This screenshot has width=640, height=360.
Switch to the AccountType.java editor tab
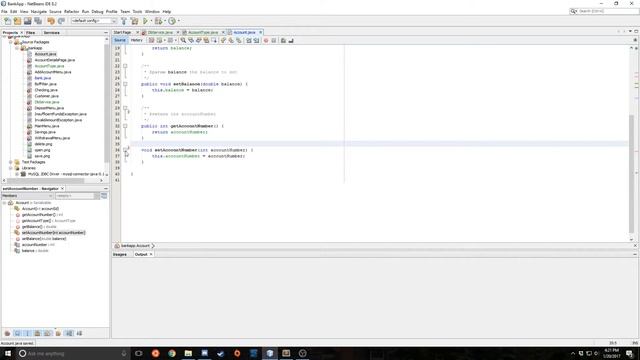click(x=203, y=32)
